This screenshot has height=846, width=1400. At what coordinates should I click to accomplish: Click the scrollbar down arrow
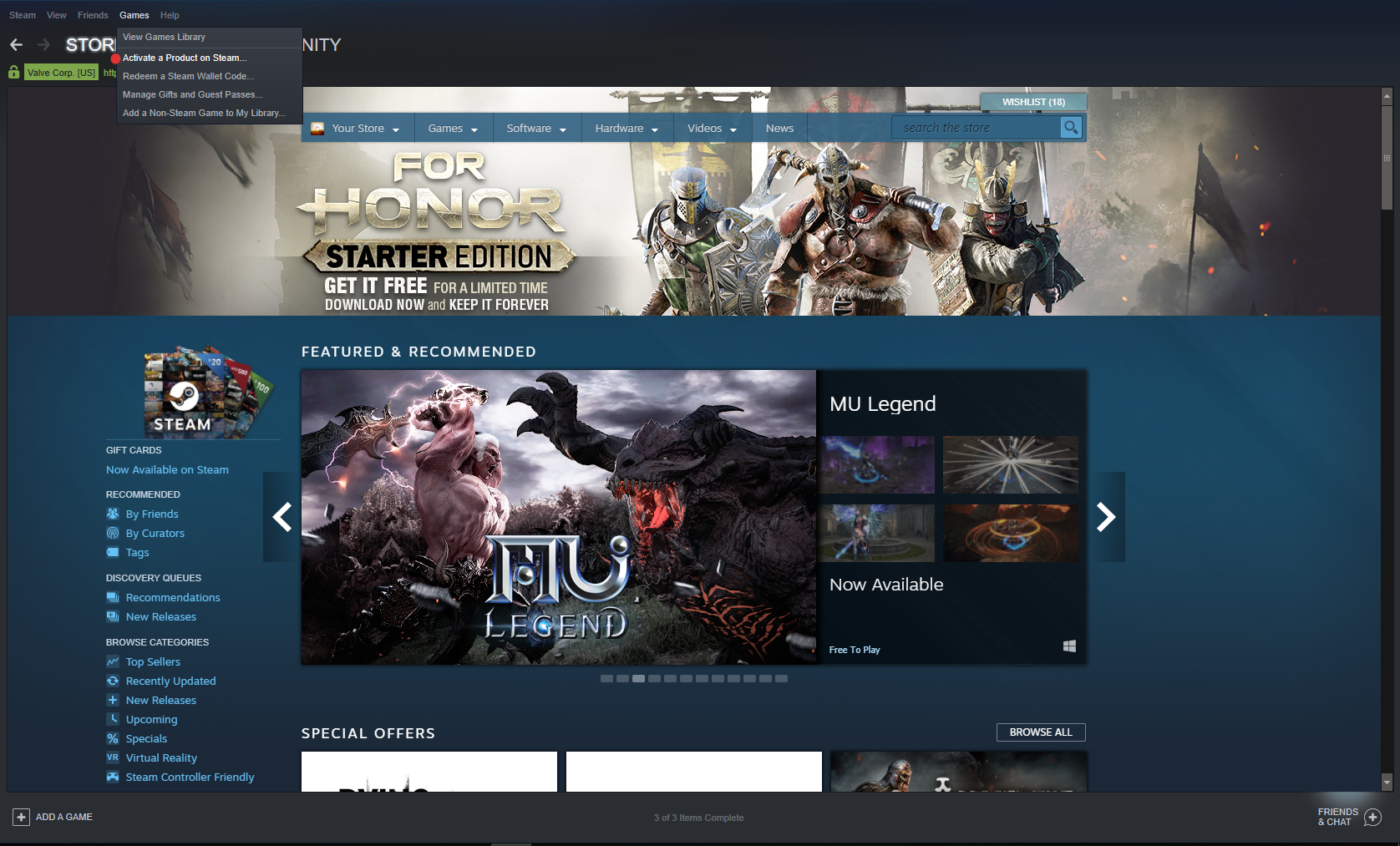point(1387,783)
